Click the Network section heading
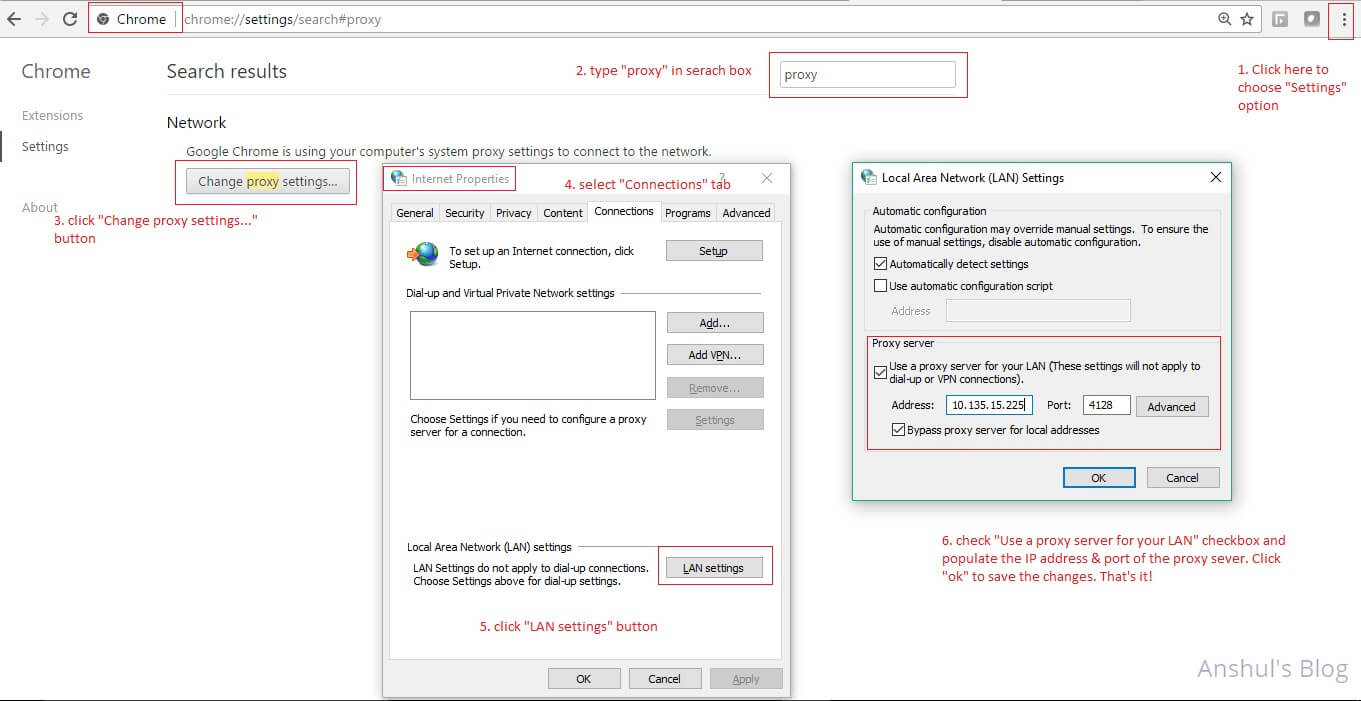 [197, 122]
